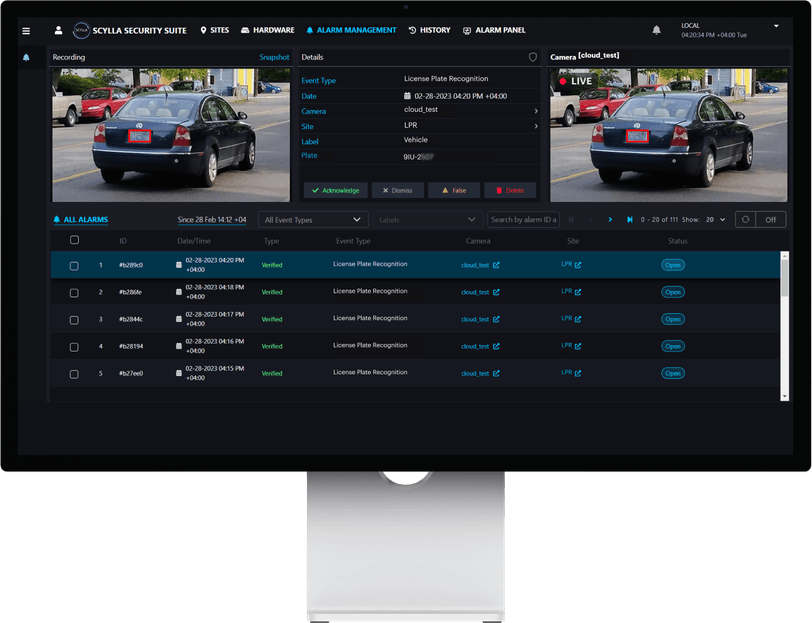The image size is (812, 623).
Task: Click Open status for alarm #b28194
Action: (673, 346)
